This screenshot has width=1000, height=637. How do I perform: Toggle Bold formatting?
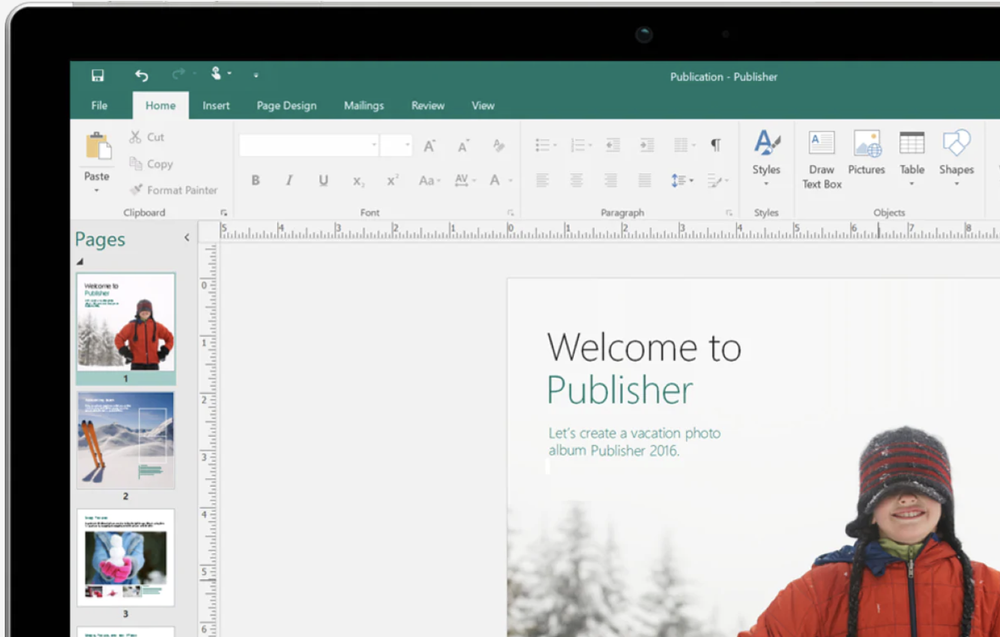[255, 181]
